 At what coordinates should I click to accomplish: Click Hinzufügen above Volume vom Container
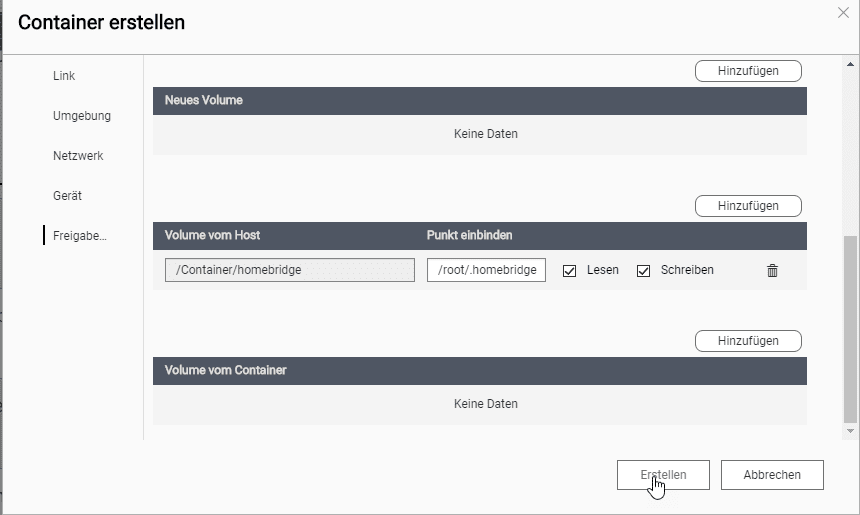748,341
